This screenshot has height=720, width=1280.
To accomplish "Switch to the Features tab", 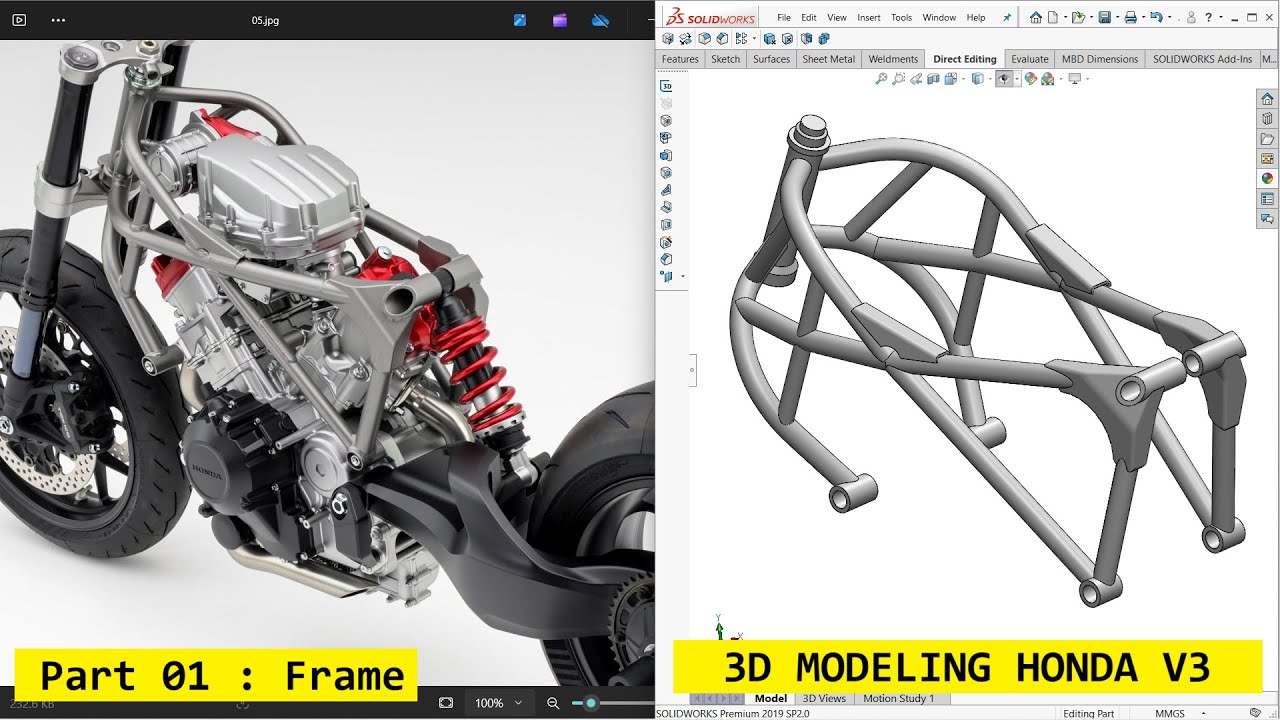I will [x=680, y=59].
